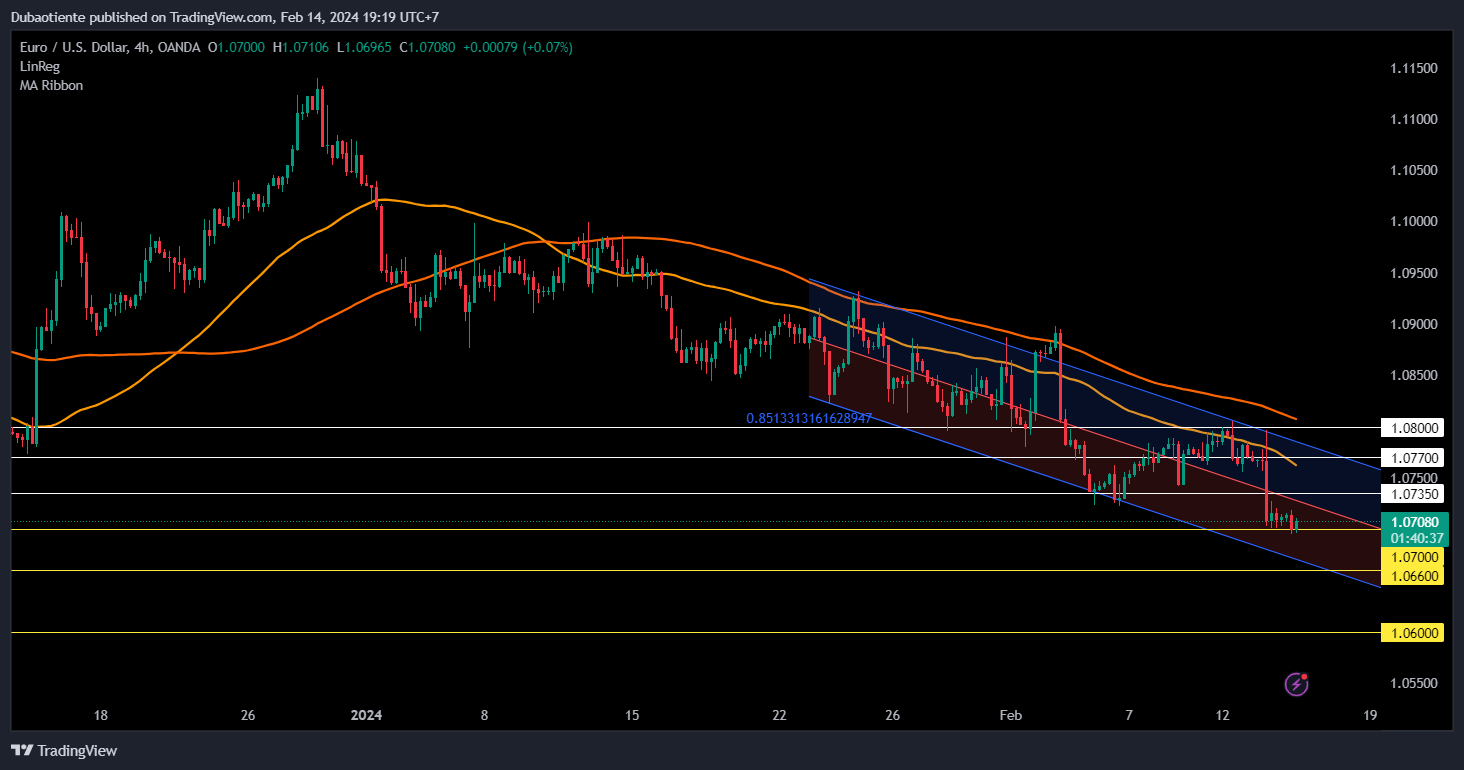Click the 1.07500 price axis label
The image size is (1464, 770).
point(1414,477)
